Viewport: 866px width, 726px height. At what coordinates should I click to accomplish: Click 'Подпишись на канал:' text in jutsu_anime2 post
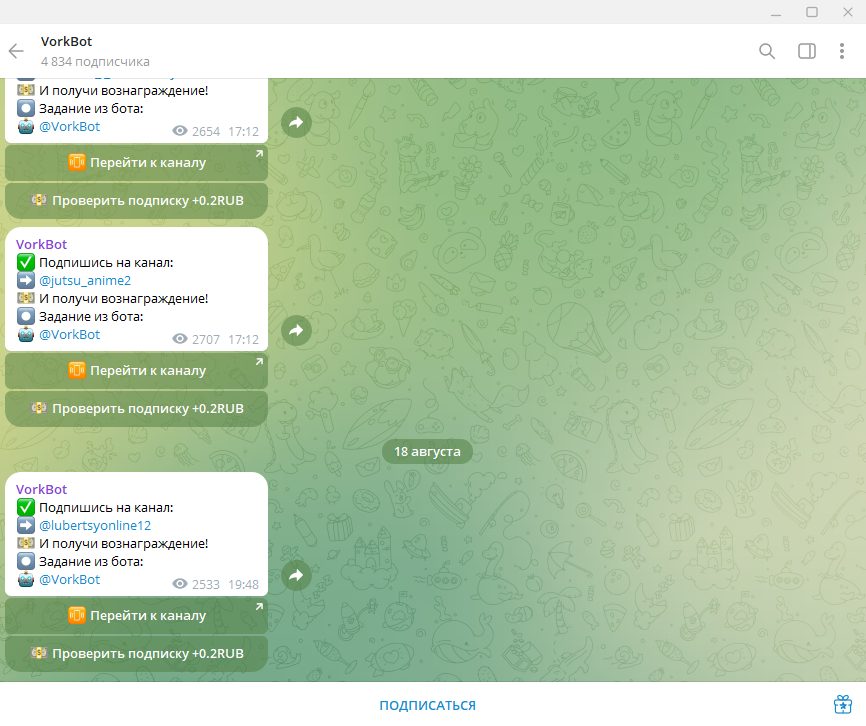tap(106, 262)
